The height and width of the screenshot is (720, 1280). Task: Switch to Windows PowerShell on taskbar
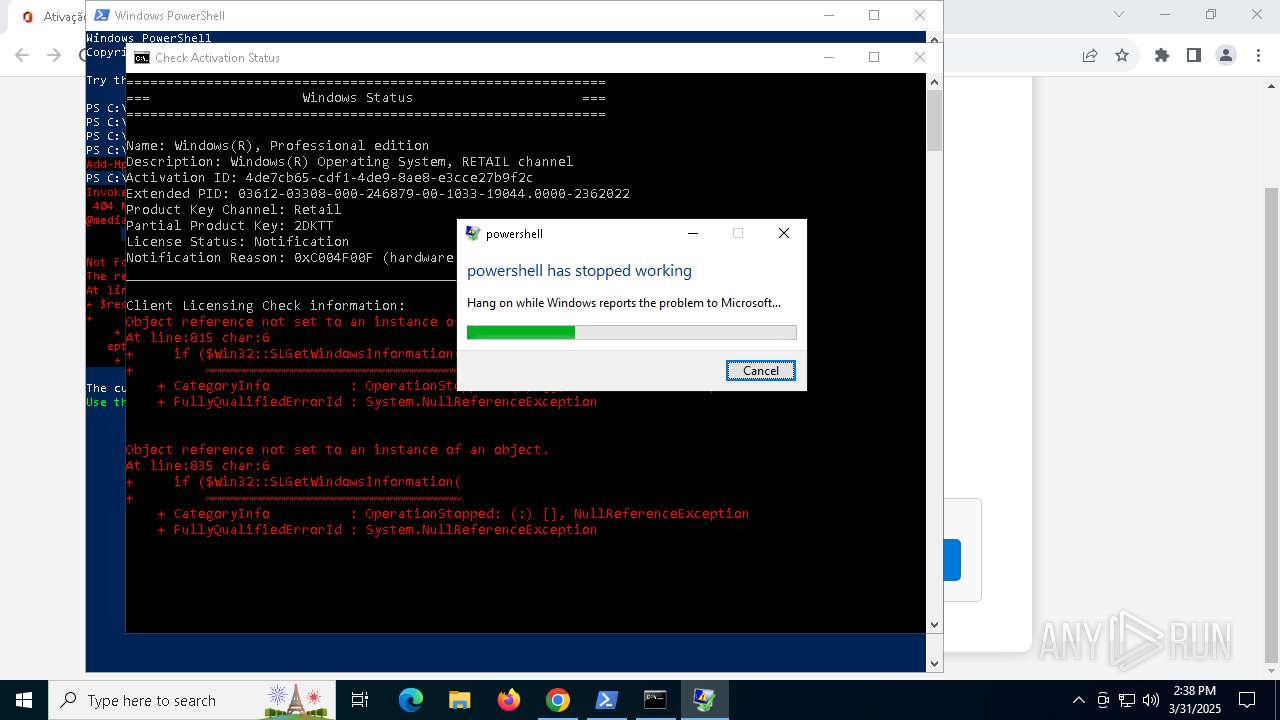(x=607, y=700)
